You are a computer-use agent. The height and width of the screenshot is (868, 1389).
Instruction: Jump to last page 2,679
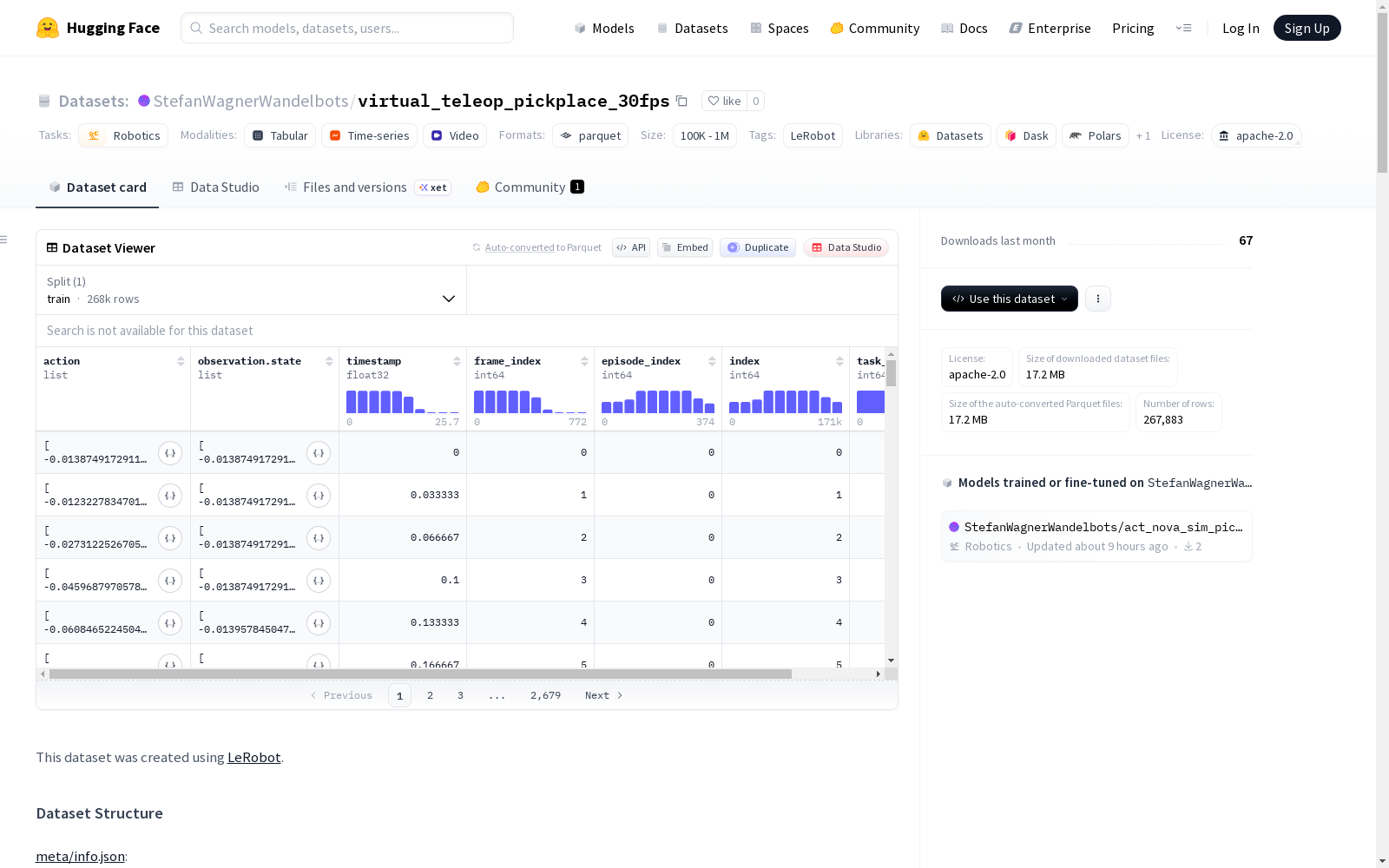(x=545, y=695)
